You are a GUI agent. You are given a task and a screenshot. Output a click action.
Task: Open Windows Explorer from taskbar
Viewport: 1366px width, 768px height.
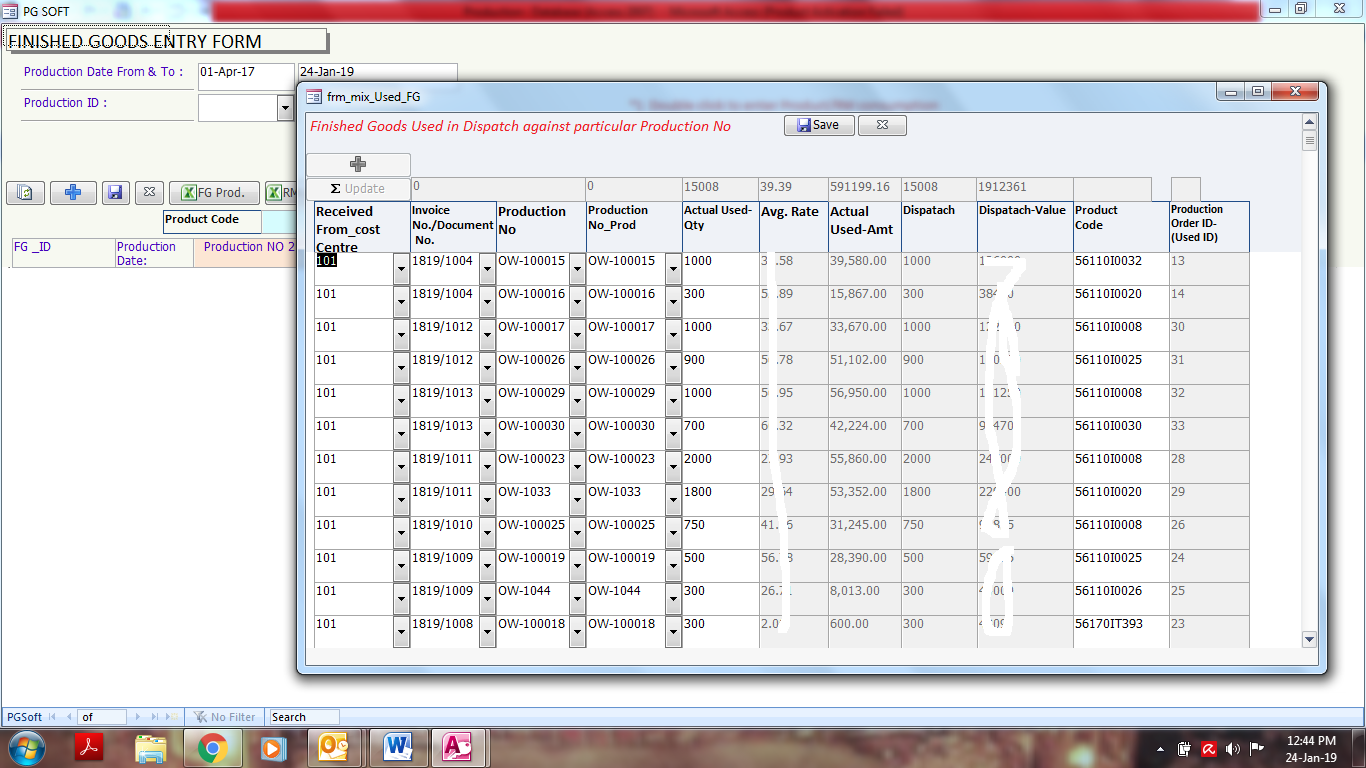(151, 748)
